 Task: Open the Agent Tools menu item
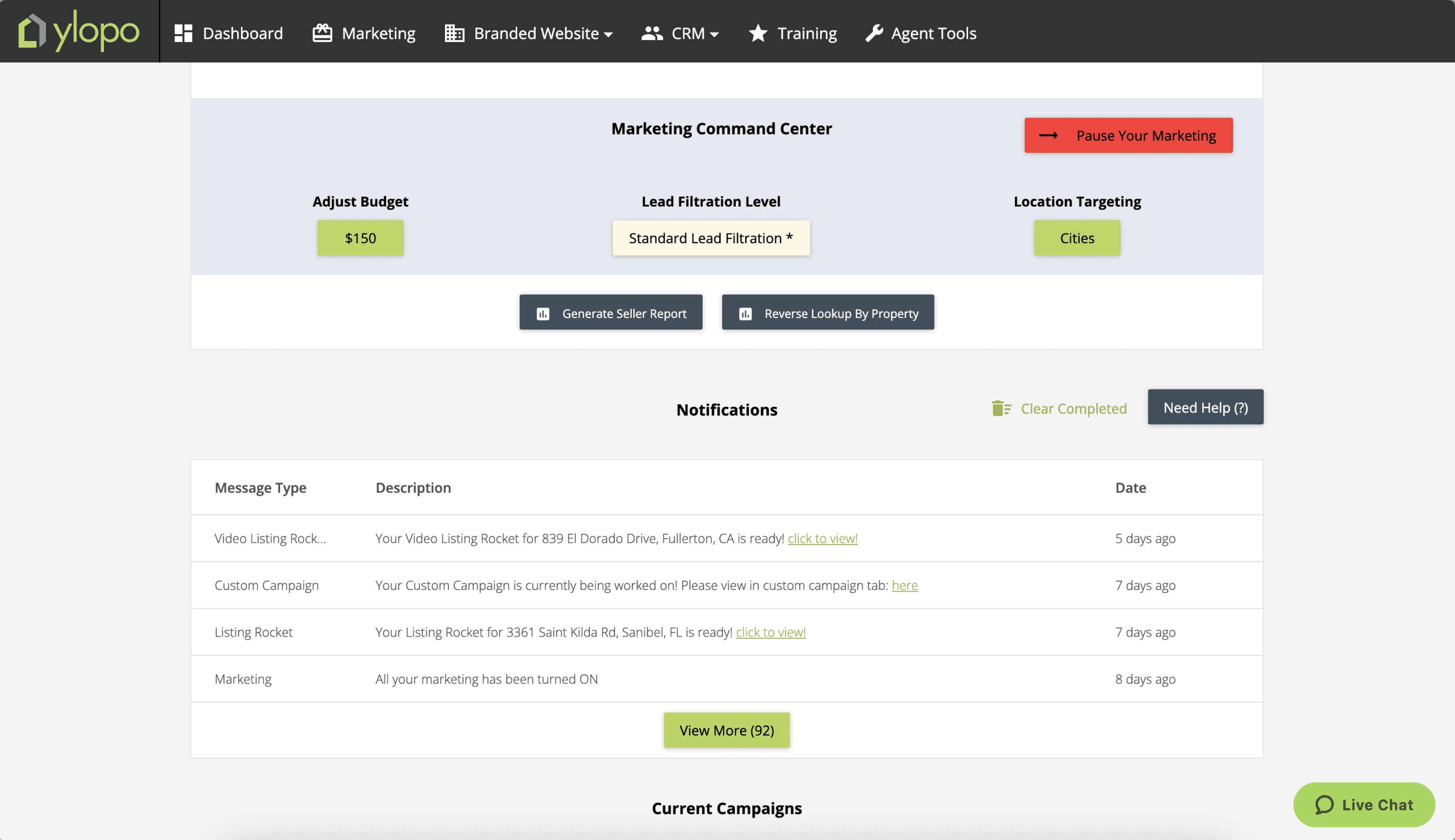coord(933,33)
